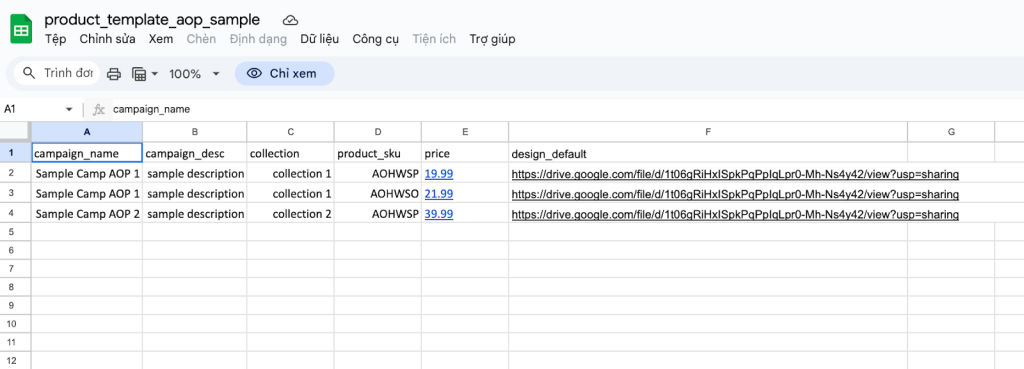Click the price header cell
The image size is (1024, 369).
[465, 153]
